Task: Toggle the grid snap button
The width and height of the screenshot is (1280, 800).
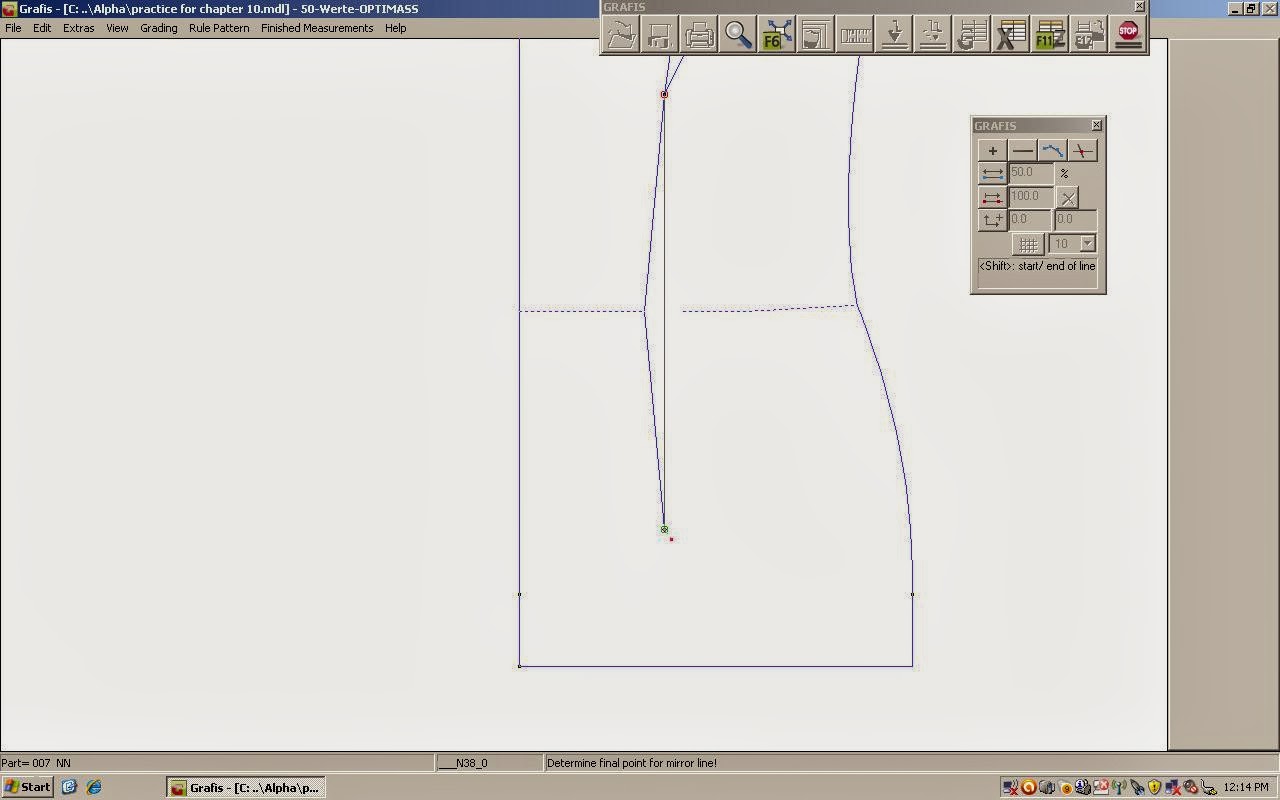Action: (1028, 244)
